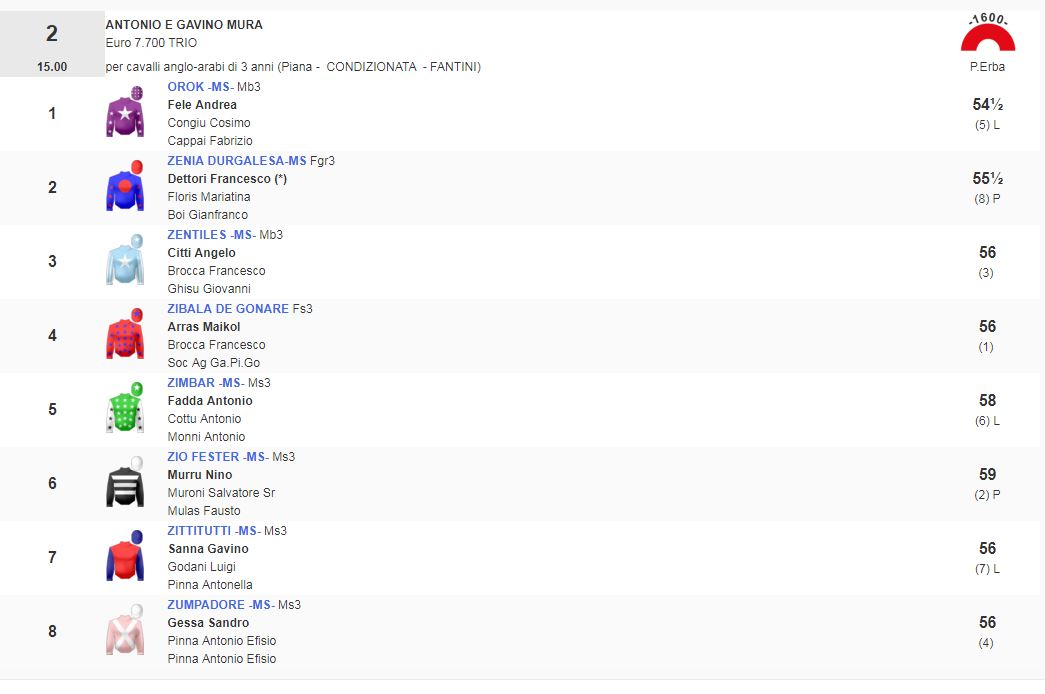The height and width of the screenshot is (694, 1045).
Task: Click Zittitutti's red and blue silk icon
Action: point(125,557)
